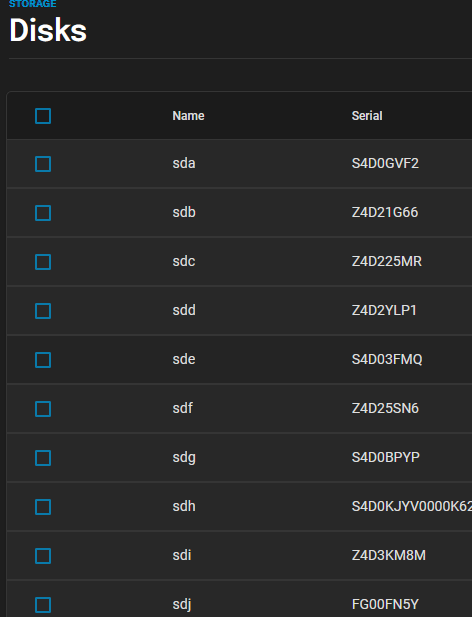472x617 pixels.
Task: Click the sdf disk name cell
Action: pos(183,408)
